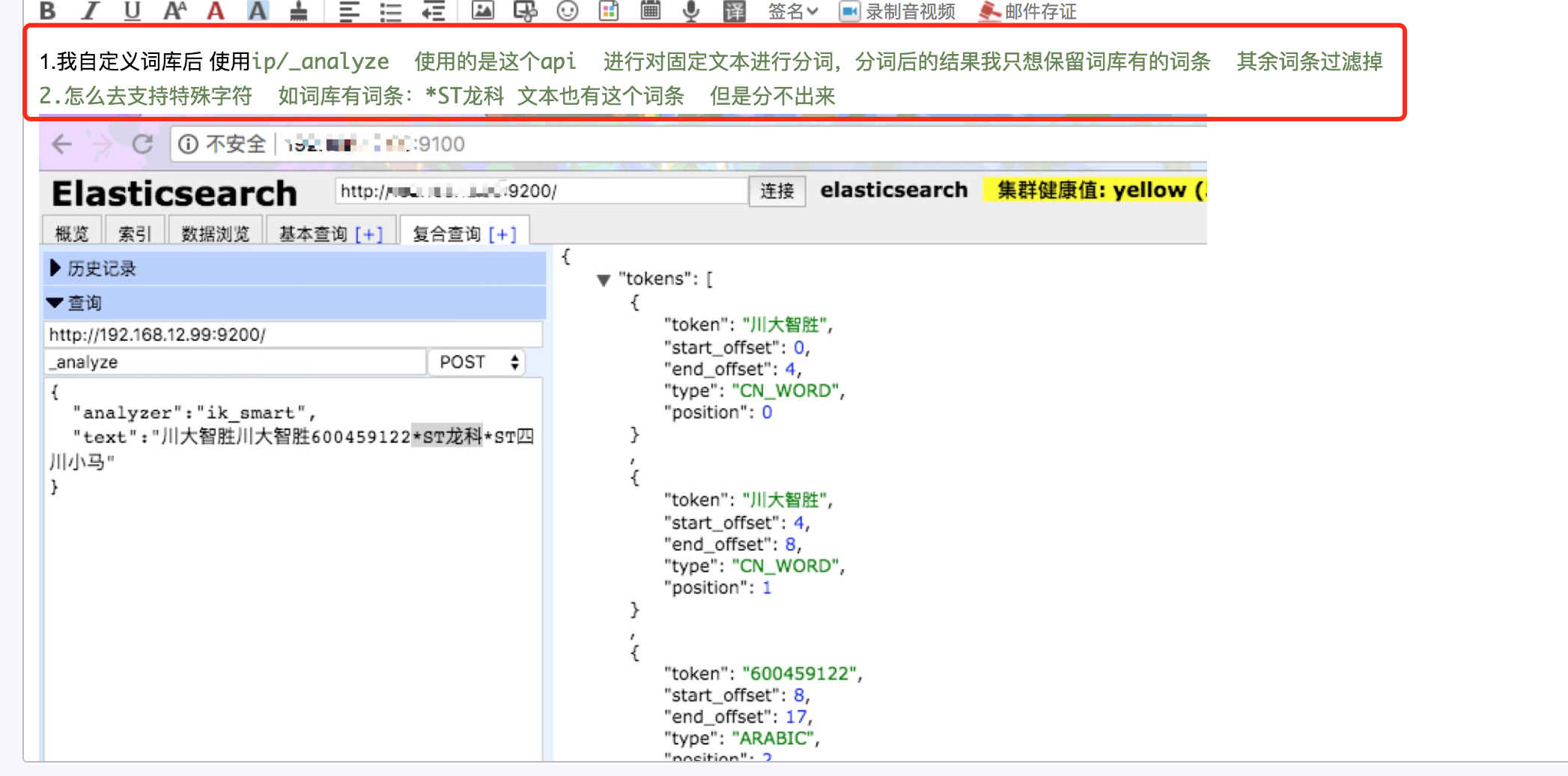Add a new 复合查询 tab with [+]
The width and height of the screenshot is (1568, 776).
(502, 234)
